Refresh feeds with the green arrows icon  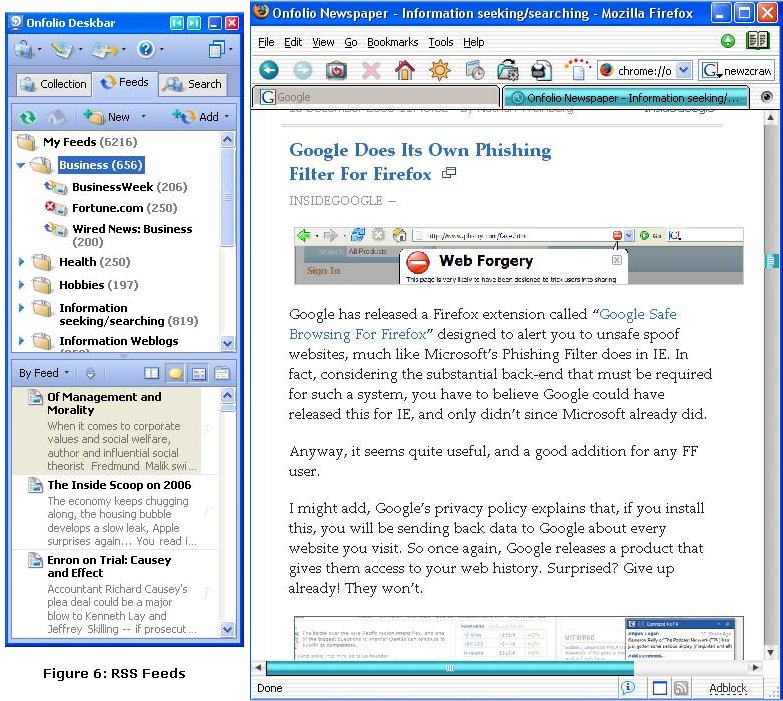[x=28, y=117]
